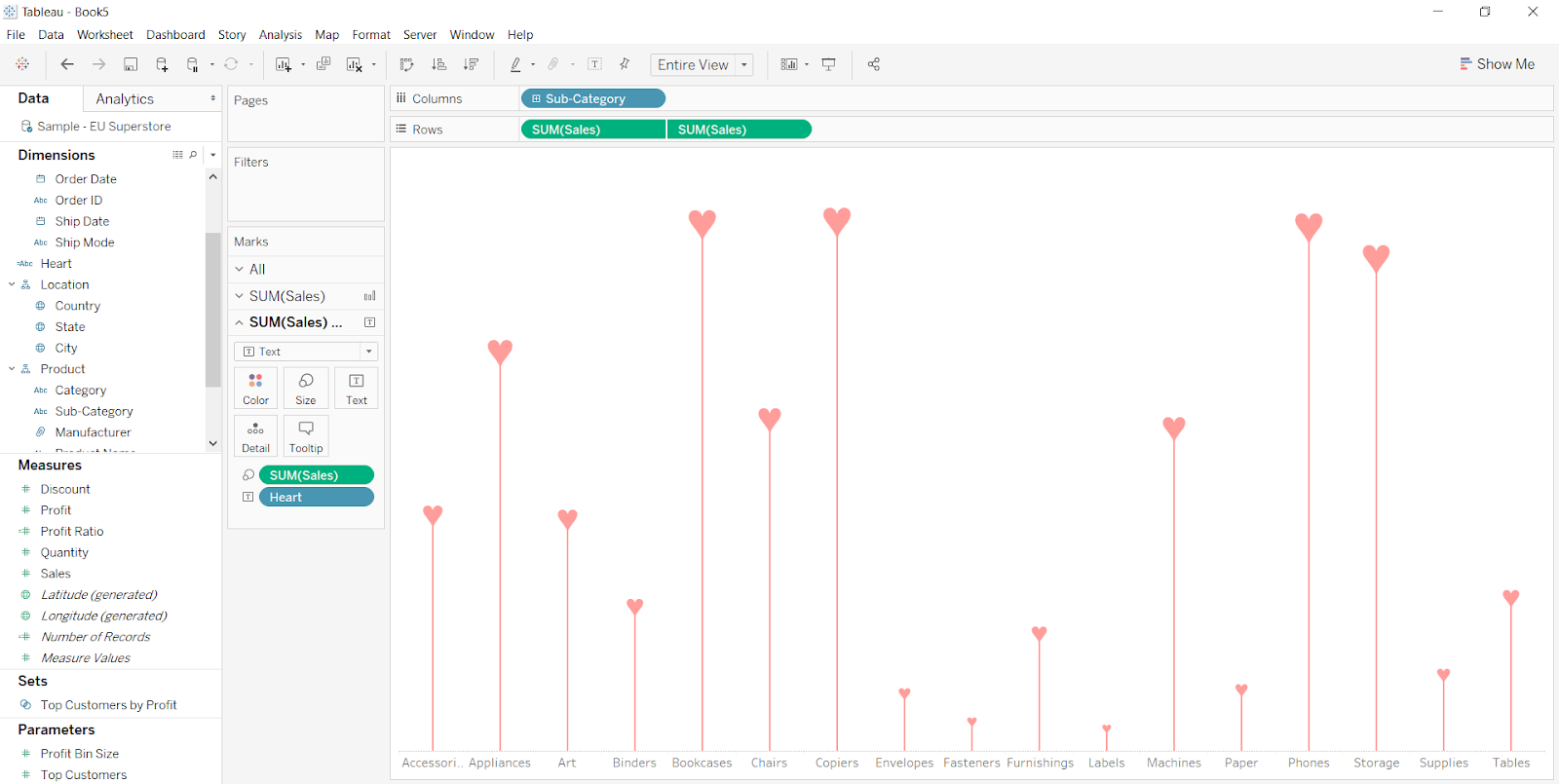Expand the first SUM(Sales) marks card
1559x784 pixels.
pos(240,296)
